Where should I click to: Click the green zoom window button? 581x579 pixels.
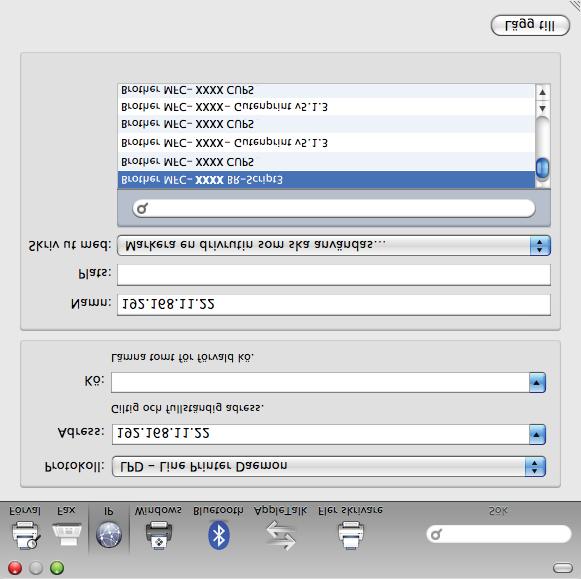tap(57, 568)
